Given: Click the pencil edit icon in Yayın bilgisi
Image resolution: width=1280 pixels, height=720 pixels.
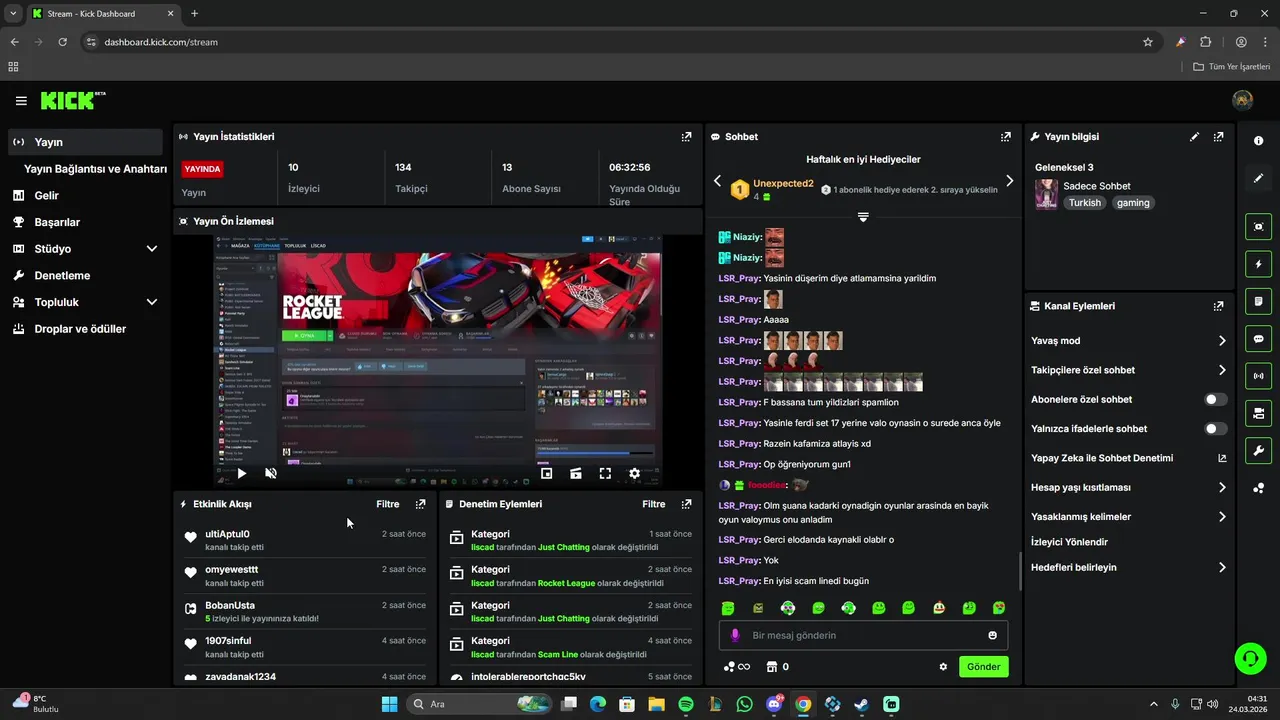Looking at the screenshot, I should (1194, 137).
